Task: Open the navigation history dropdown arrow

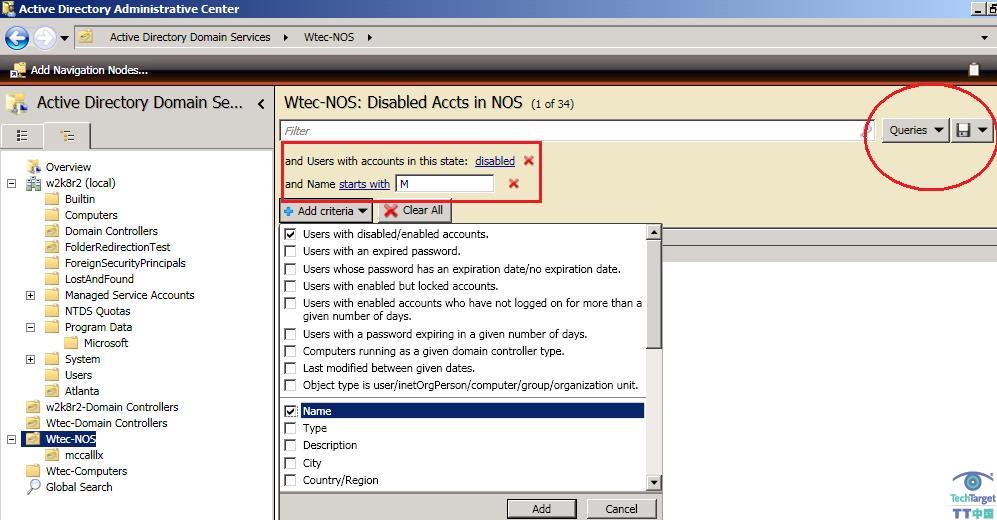Action: tap(64, 38)
